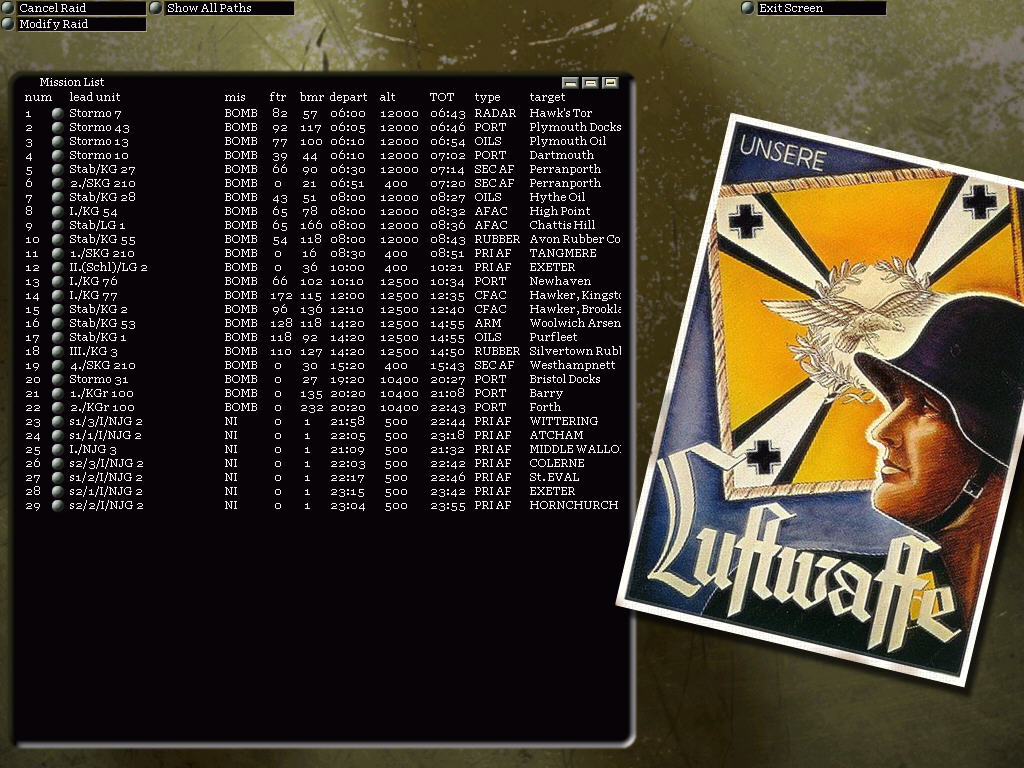
Task: Select the round bullet for Stormo 13
Action: tap(57, 141)
